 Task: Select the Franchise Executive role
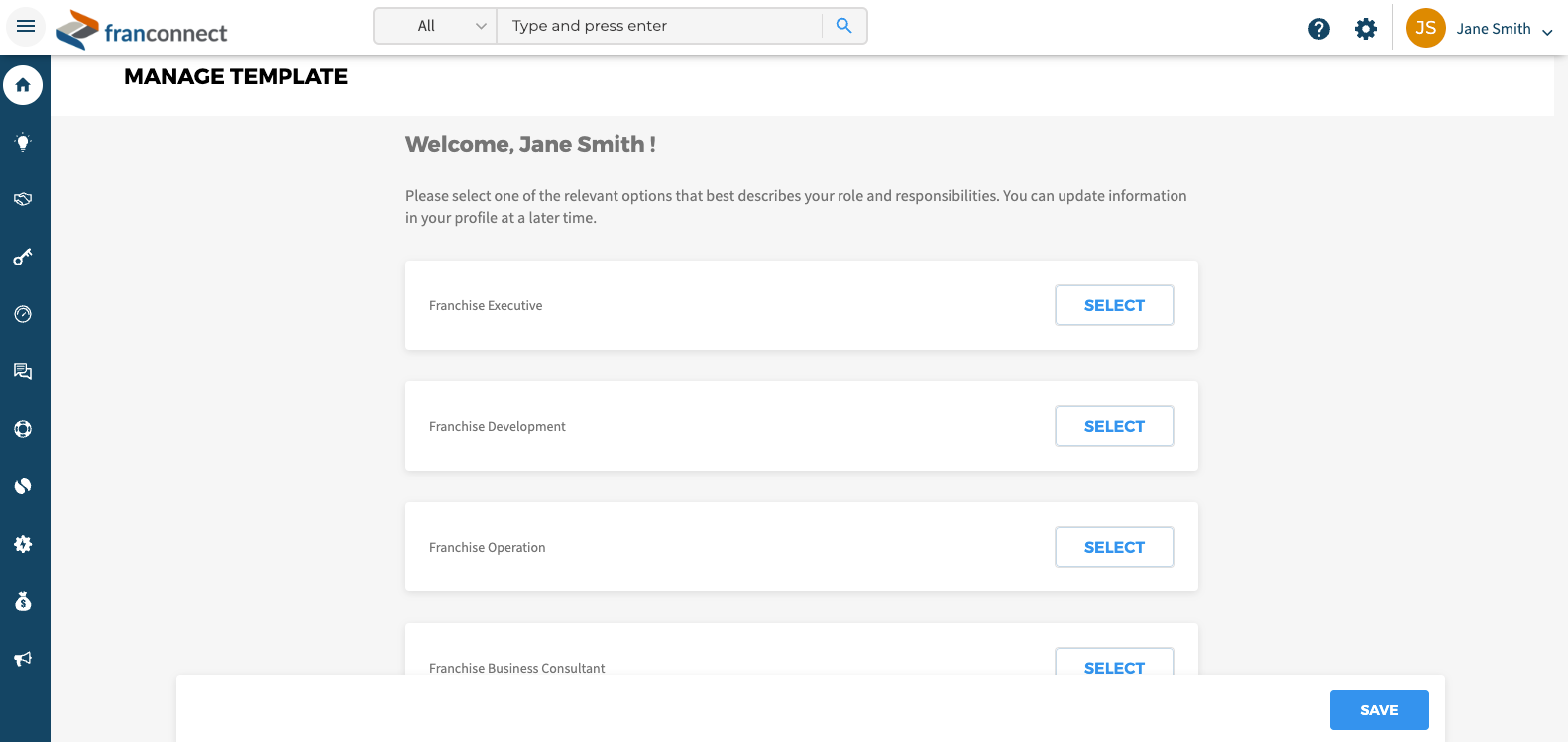point(1114,305)
